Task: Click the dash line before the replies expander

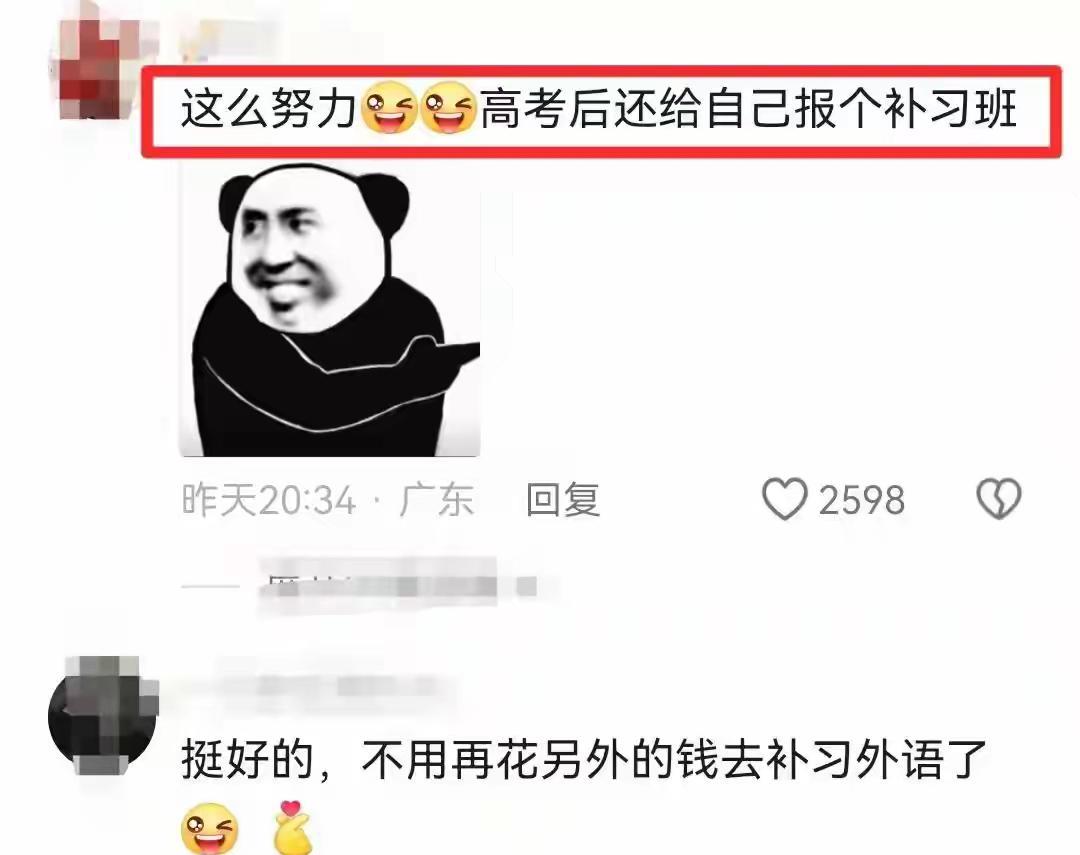Action: (x=210, y=586)
